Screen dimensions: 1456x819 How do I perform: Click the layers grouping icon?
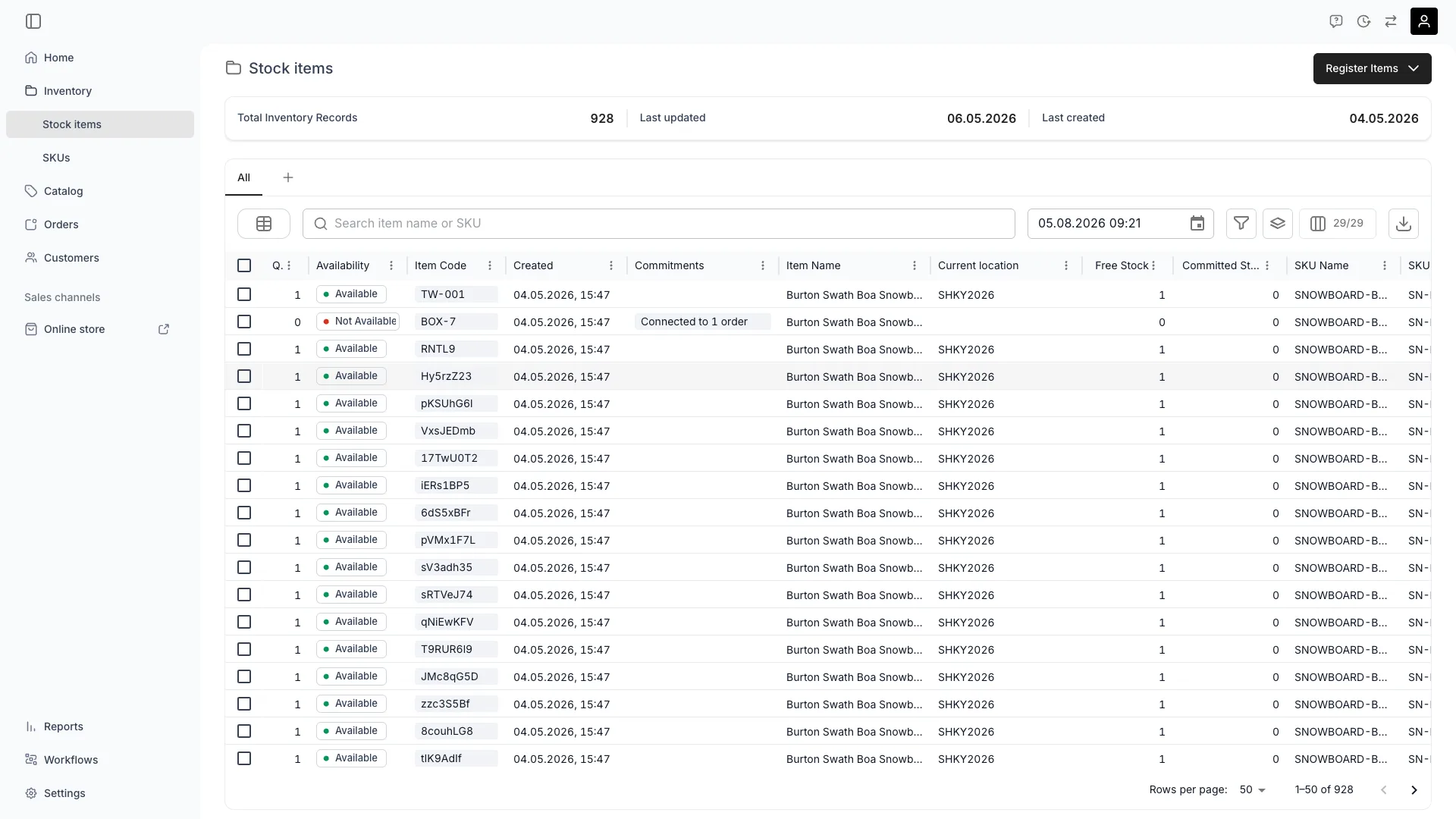pyautogui.click(x=1278, y=224)
